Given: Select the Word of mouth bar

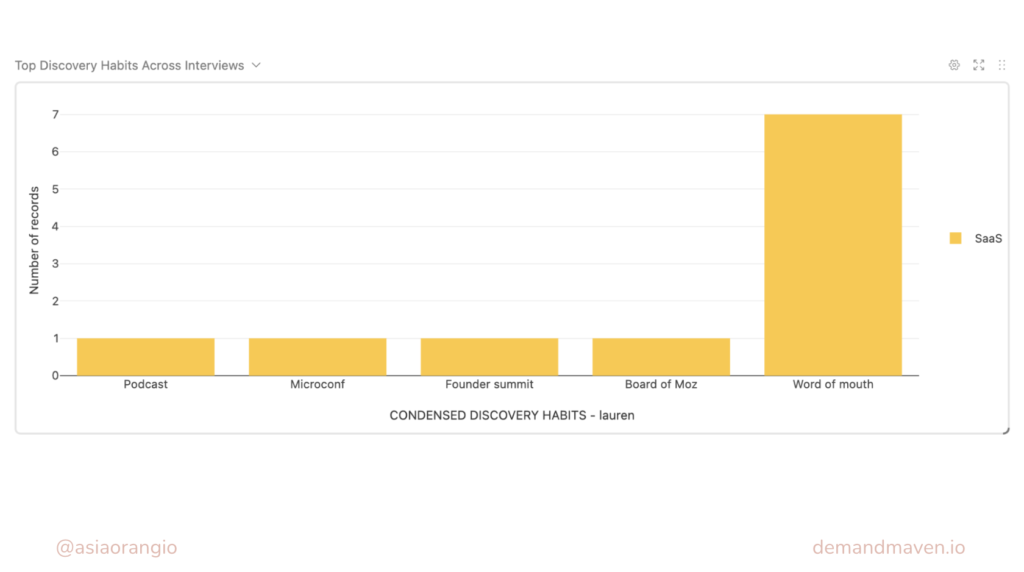Looking at the screenshot, I should click(x=833, y=245).
